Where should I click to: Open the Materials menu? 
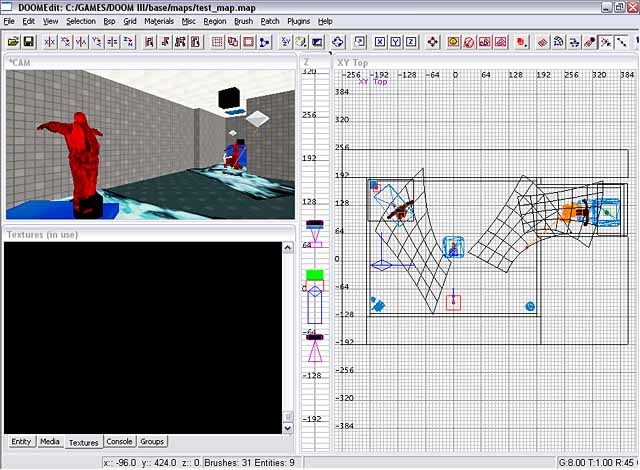(159, 21)
